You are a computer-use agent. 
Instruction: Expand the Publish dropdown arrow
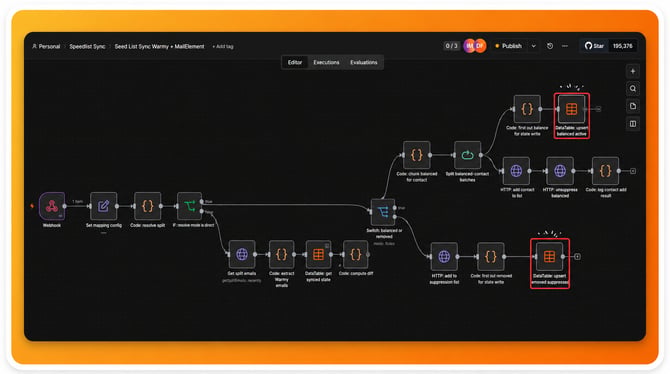[534, 46]
